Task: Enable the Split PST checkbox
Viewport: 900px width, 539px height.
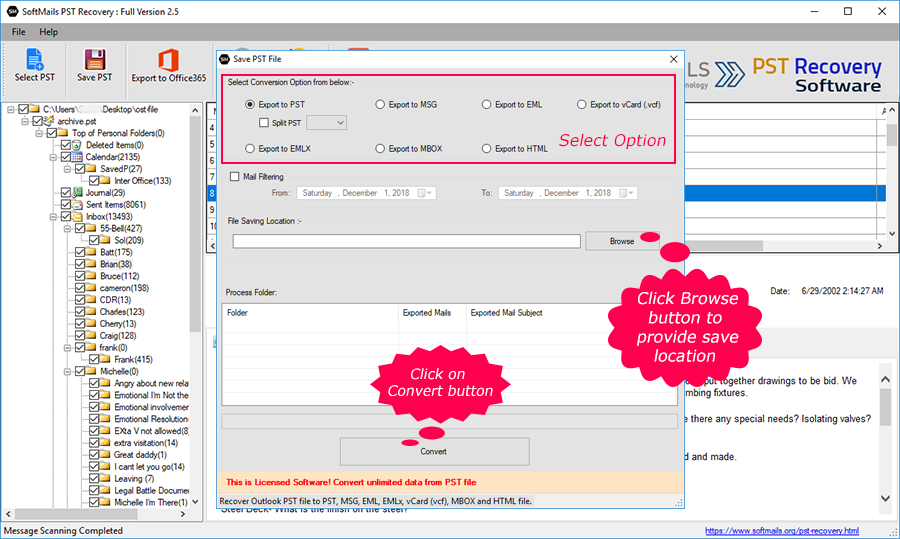Action: (264, 123)
